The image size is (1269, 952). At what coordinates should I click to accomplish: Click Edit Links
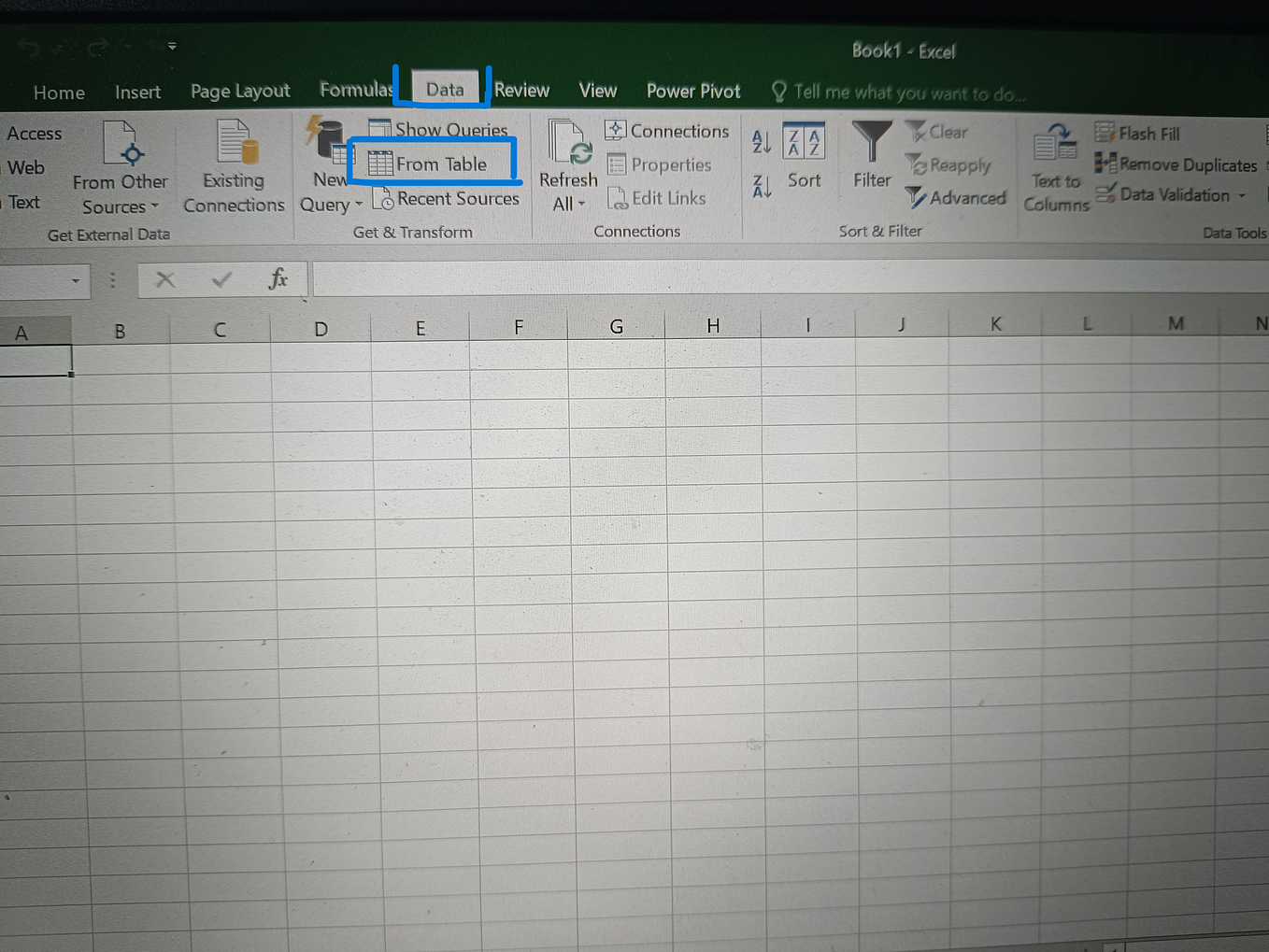click(x=657, y=198)
